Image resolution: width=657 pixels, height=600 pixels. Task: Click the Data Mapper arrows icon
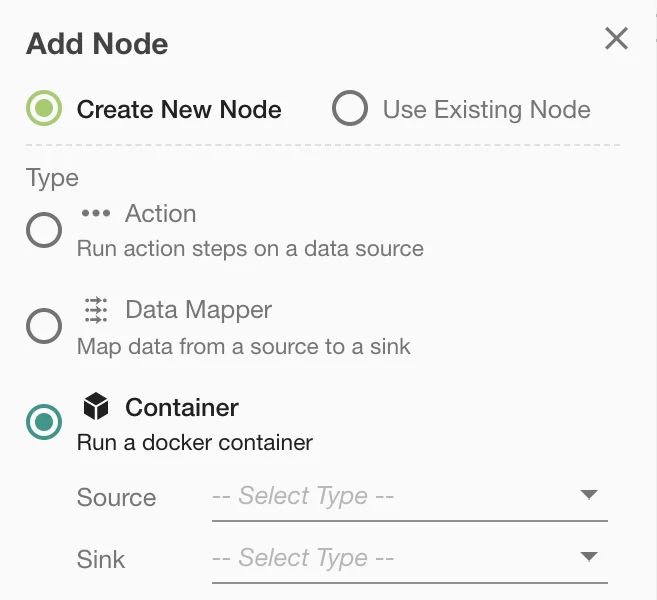(x=95, y=310)
